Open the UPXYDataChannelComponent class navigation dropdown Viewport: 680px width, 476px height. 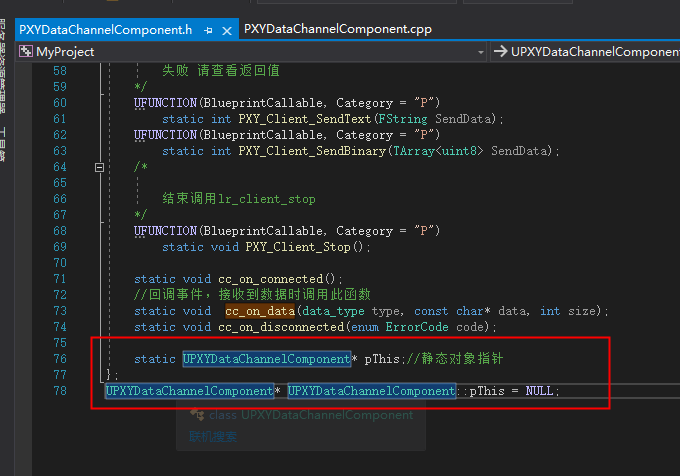(585, 52)
